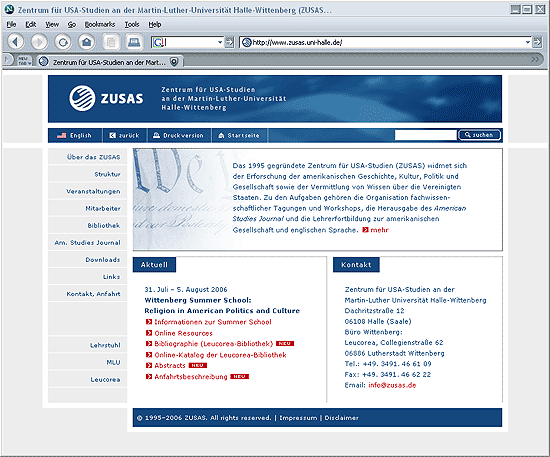Open the Help menu
Image resolution: width=550 pixels, height=457 pixels.
[155, 24]
